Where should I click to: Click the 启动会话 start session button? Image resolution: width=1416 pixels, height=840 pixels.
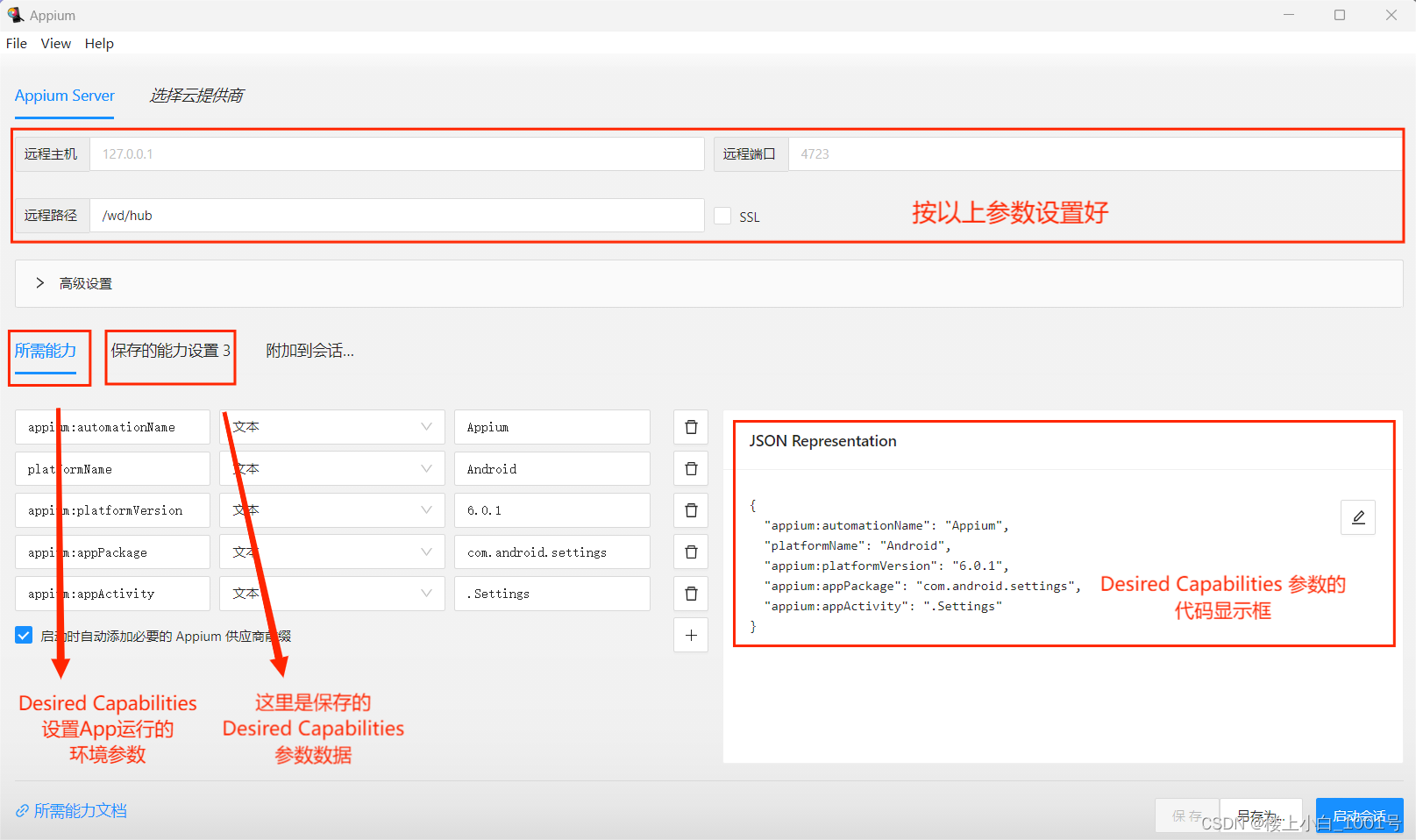click(x=1359, y=815)
